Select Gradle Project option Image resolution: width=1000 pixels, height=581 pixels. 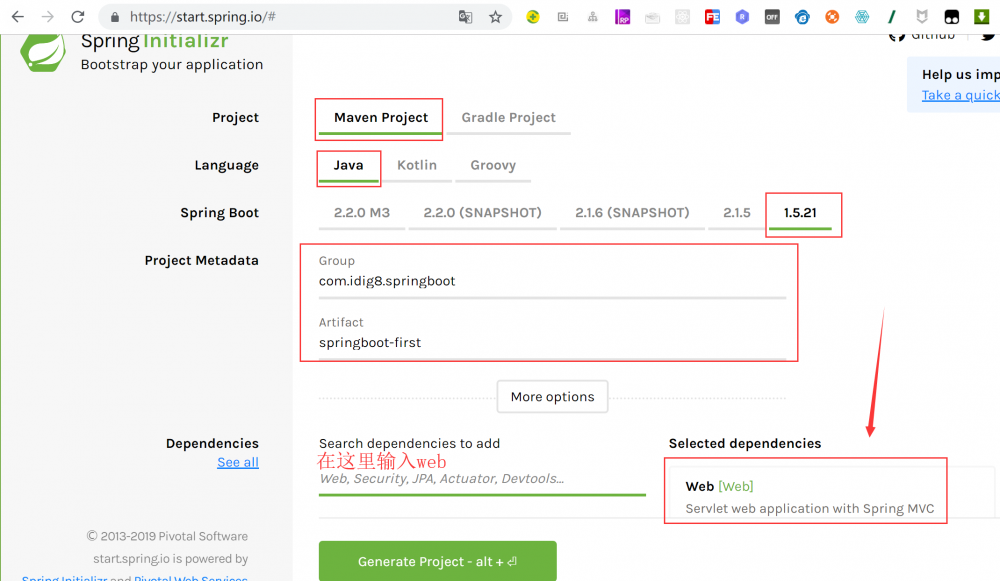coord(508,118)
